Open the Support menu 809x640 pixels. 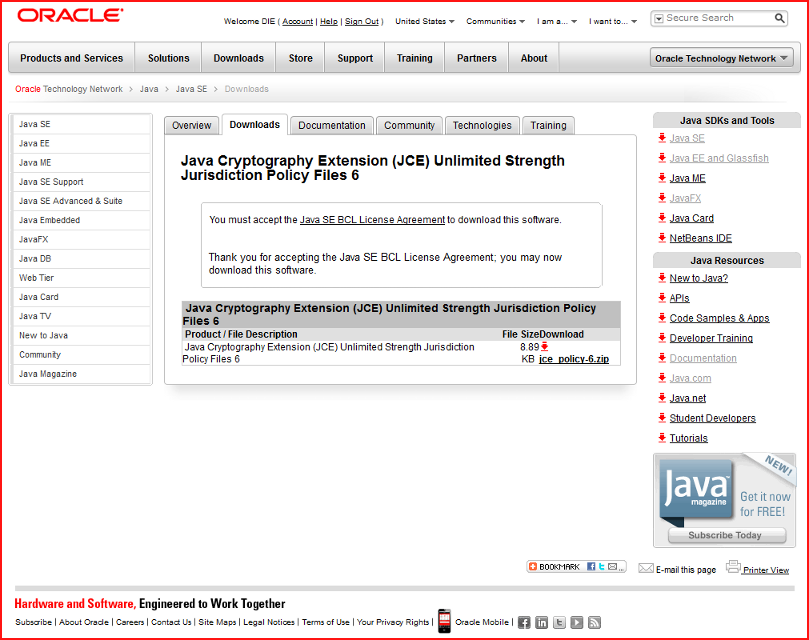[x=355, y=58]
